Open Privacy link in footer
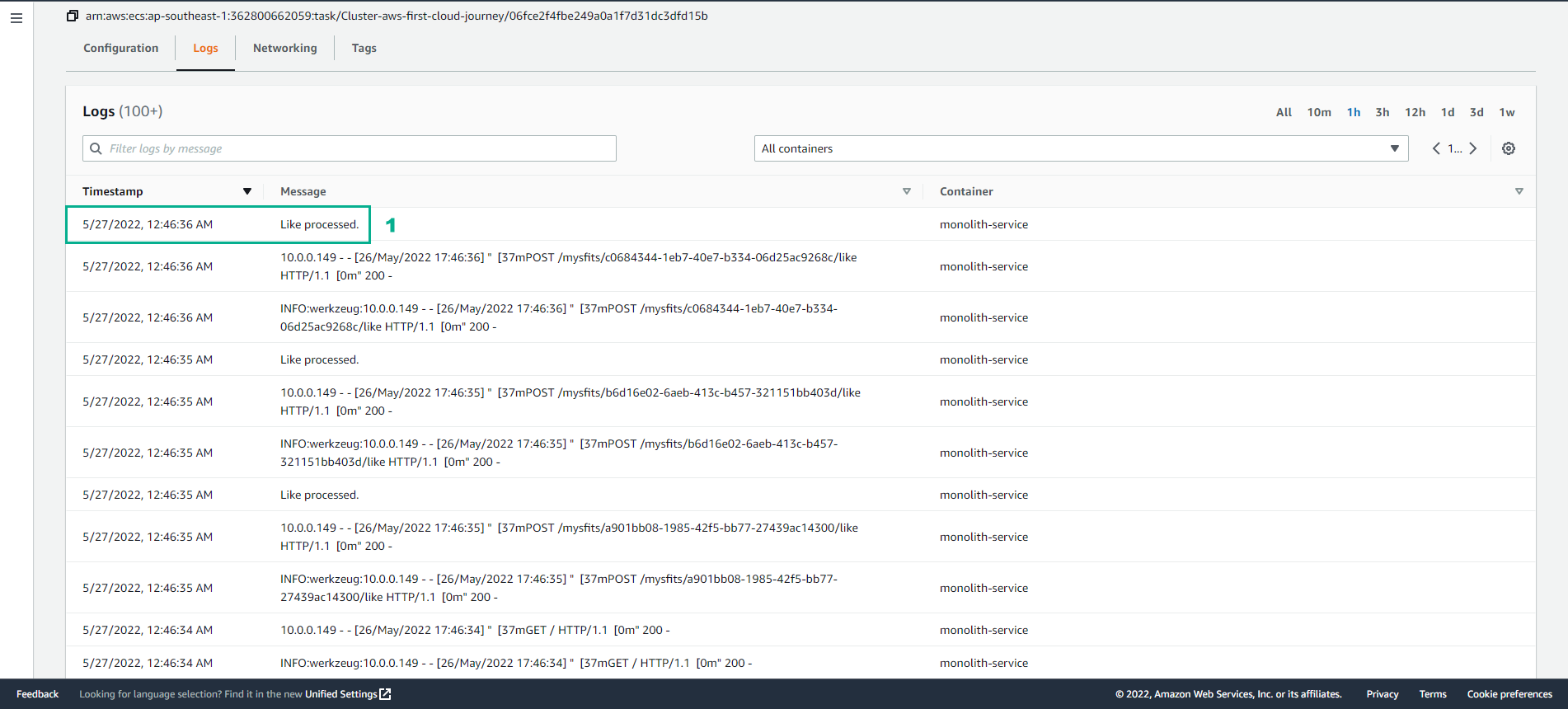 click(x=1383, y=694)
